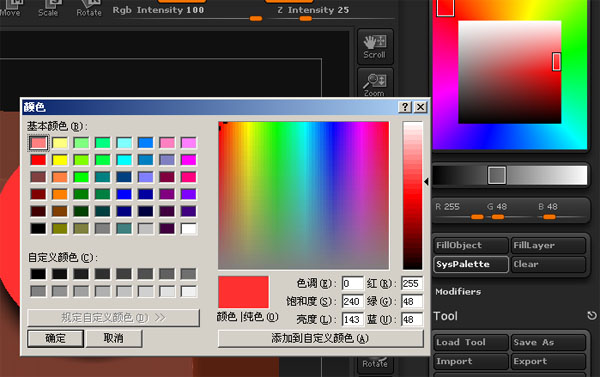
Task: Click the 确定 confirm button
Action: [x=55, y=338]
